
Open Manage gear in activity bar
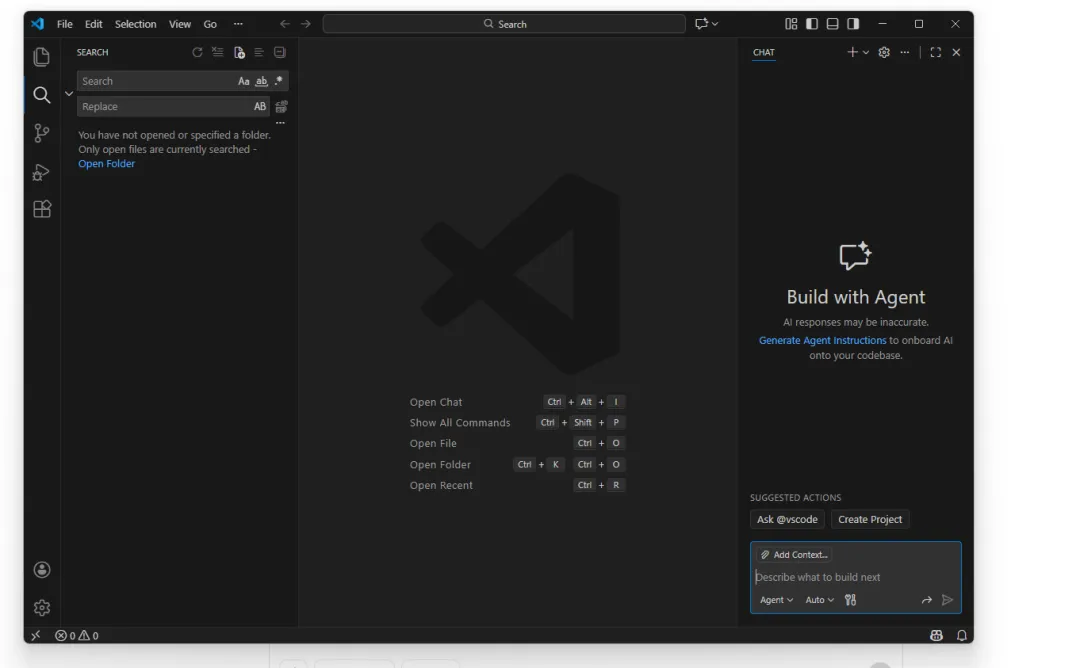pos(41,607)
